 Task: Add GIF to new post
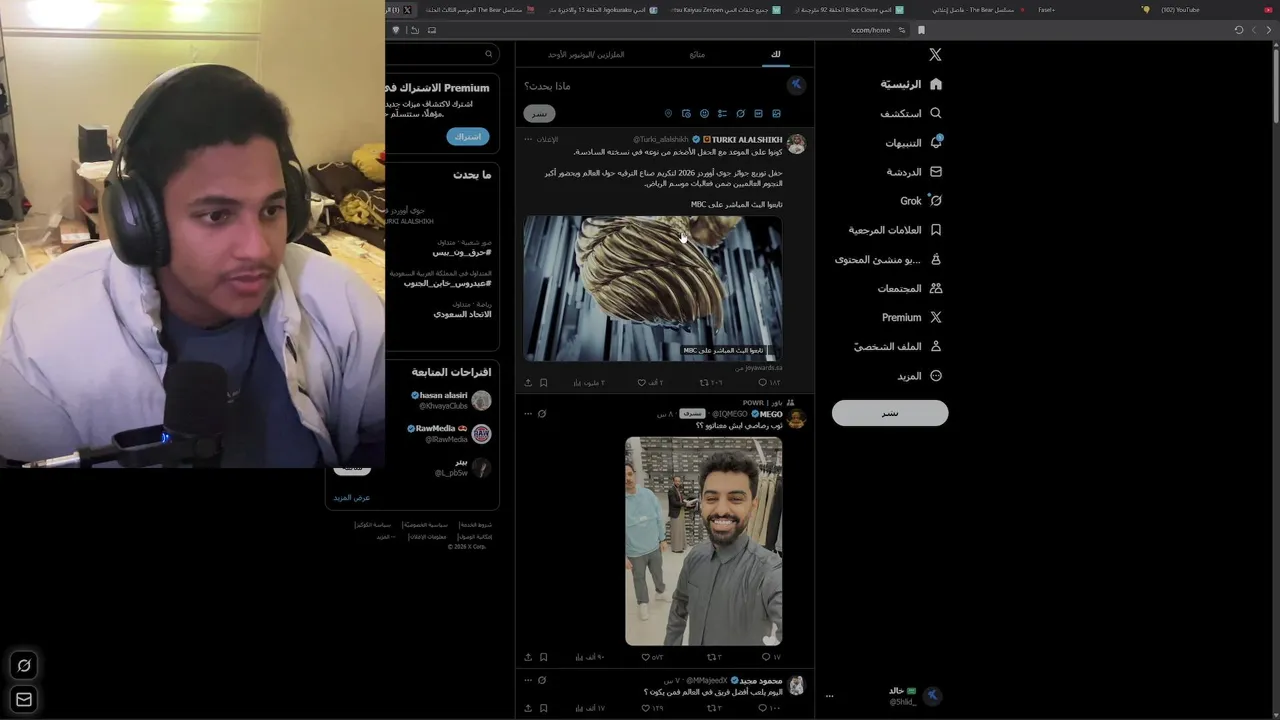click(x=758, y=114)
